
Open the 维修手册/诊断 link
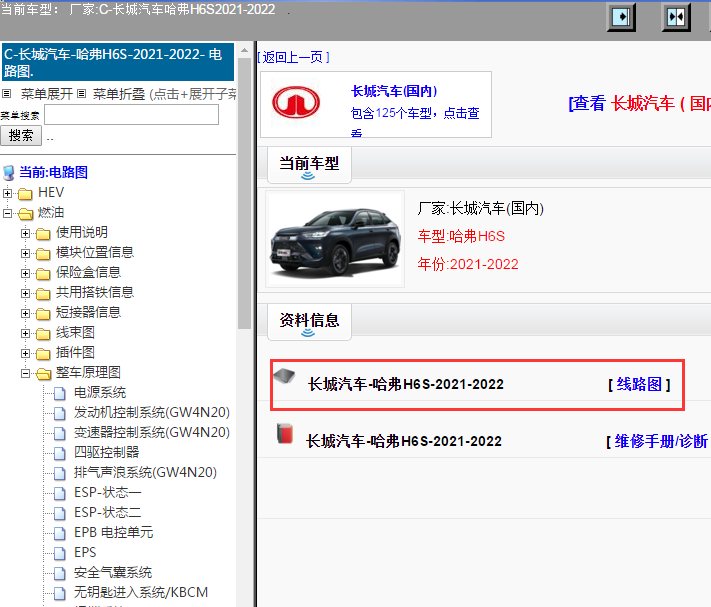coord(661,441)
